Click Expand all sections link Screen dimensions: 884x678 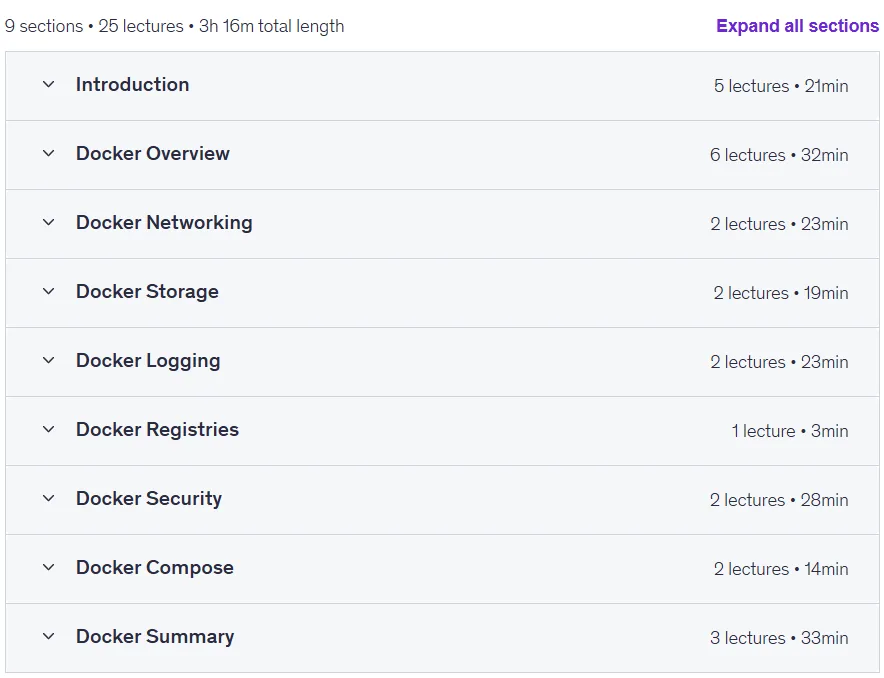click(797, 26)
